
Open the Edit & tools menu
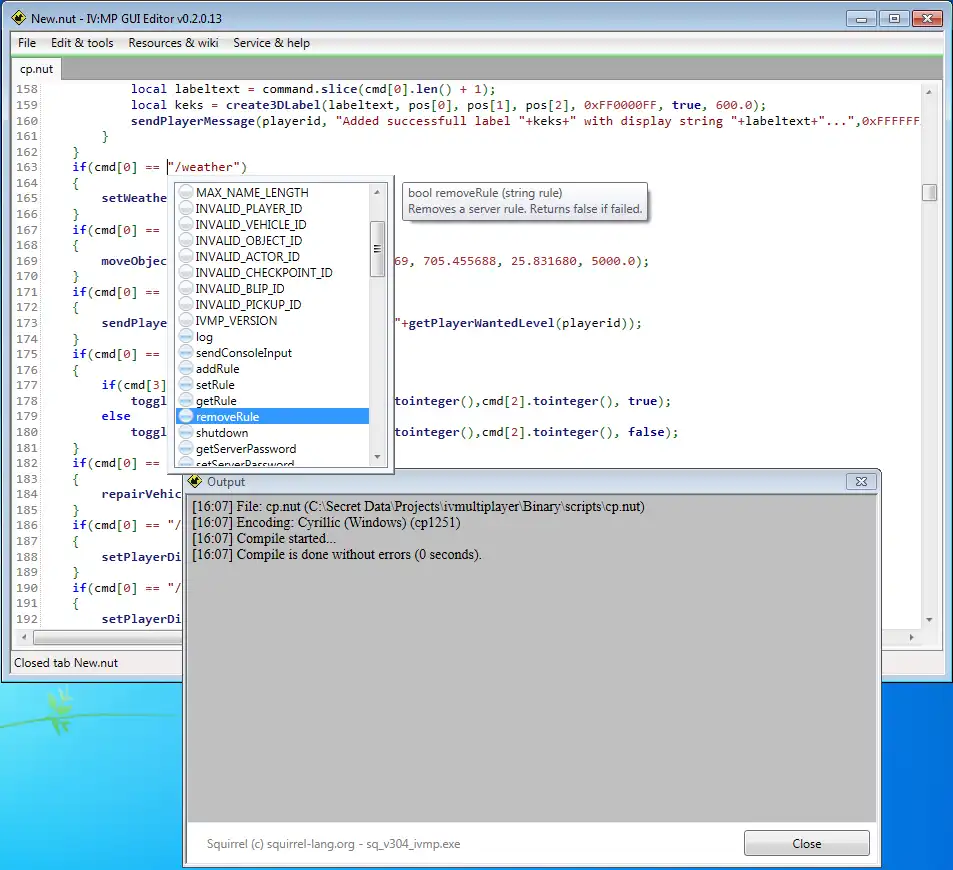(x=82, y=43)
